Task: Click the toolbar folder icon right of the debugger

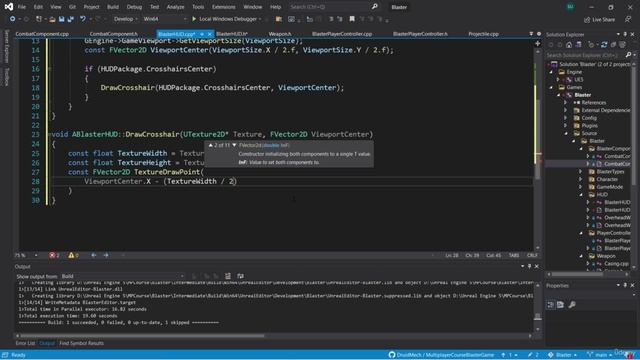Action: pos(279,19)
